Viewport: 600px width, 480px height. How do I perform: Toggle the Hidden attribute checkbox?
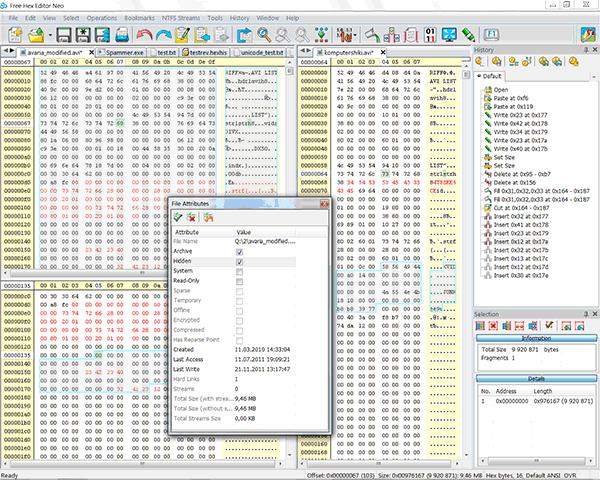[x=240, y=262]
